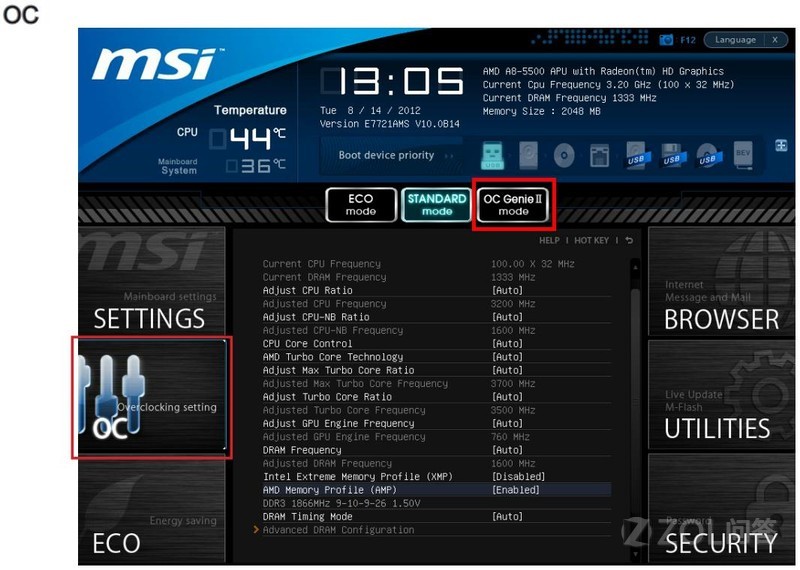Open the UTILITIES section
Image resolution: width=800 pixels, height=570 pixels.
tap(721, 395)
